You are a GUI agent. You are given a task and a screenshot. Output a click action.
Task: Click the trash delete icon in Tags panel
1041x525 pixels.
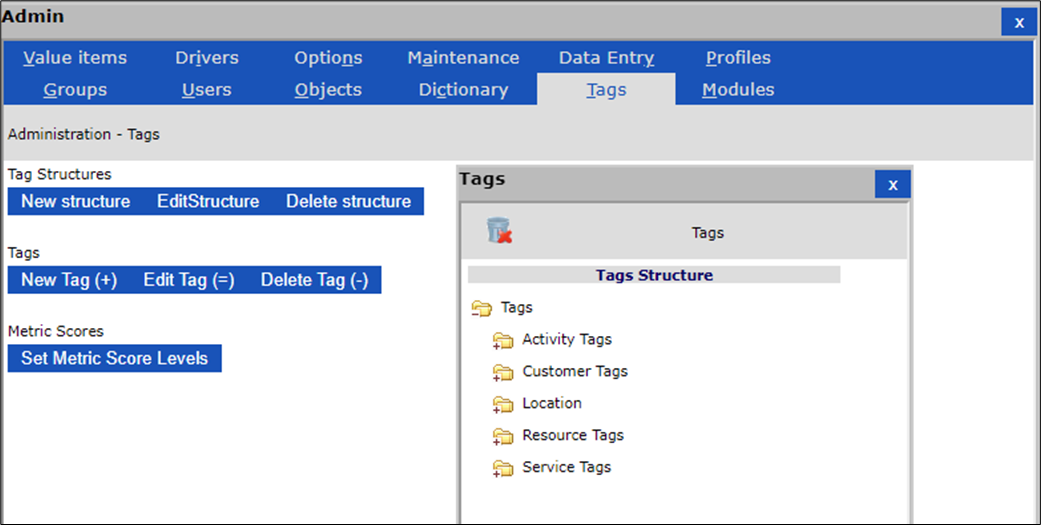point(499,232)
